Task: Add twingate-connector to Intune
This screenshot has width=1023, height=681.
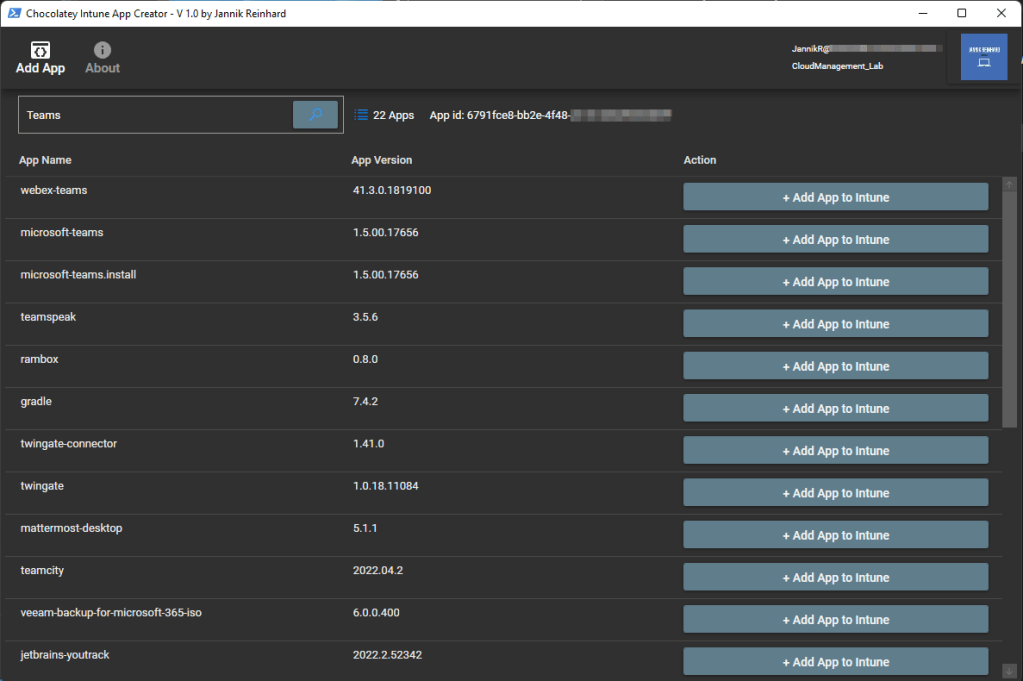Action: pyautogui.click(x=835, y=451)
